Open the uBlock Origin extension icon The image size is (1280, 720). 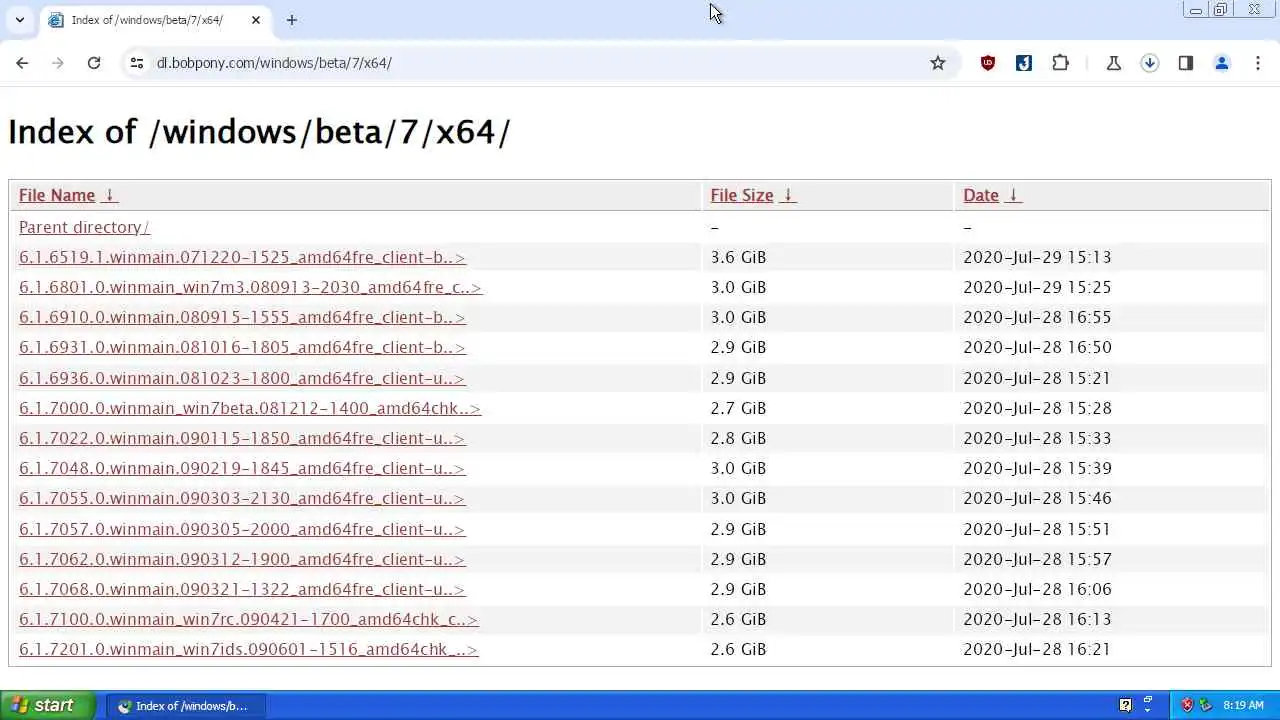[x=988, y=63]
